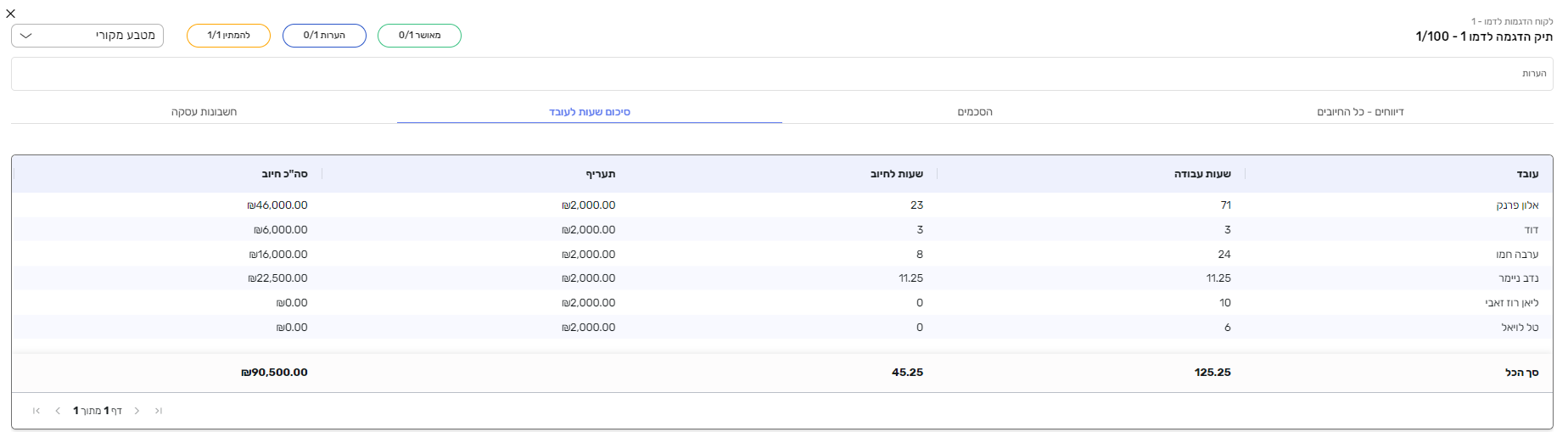
Task: Click the right-pointing arrow-with-bar pagination icon
Action: pos(159,411)
